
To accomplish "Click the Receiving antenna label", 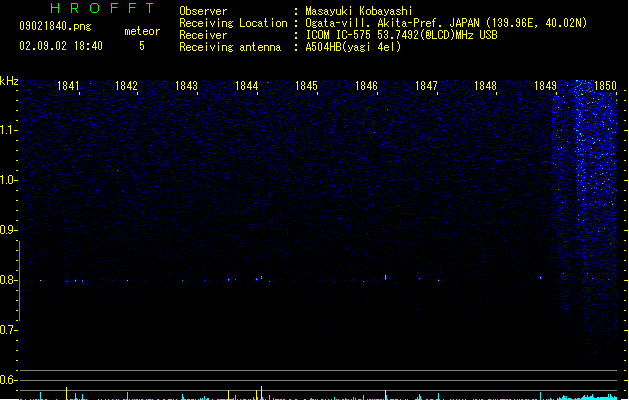I will (230, 47).
